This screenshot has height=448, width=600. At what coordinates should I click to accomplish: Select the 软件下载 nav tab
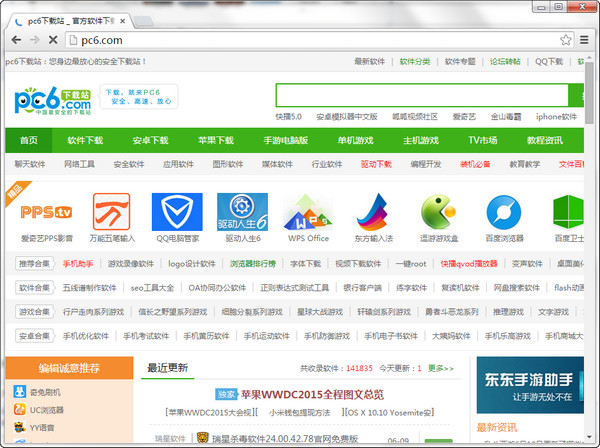coord(85,140)
